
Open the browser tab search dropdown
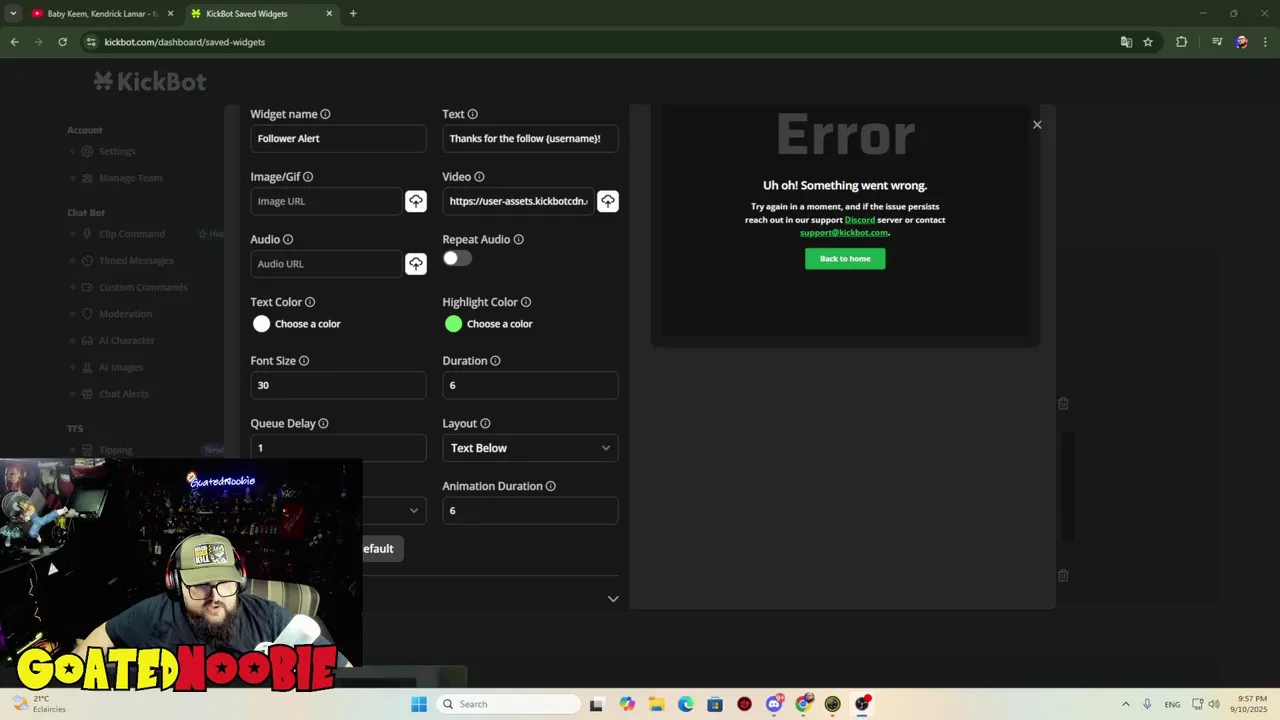pyautogui.click(x=13, y=13)
